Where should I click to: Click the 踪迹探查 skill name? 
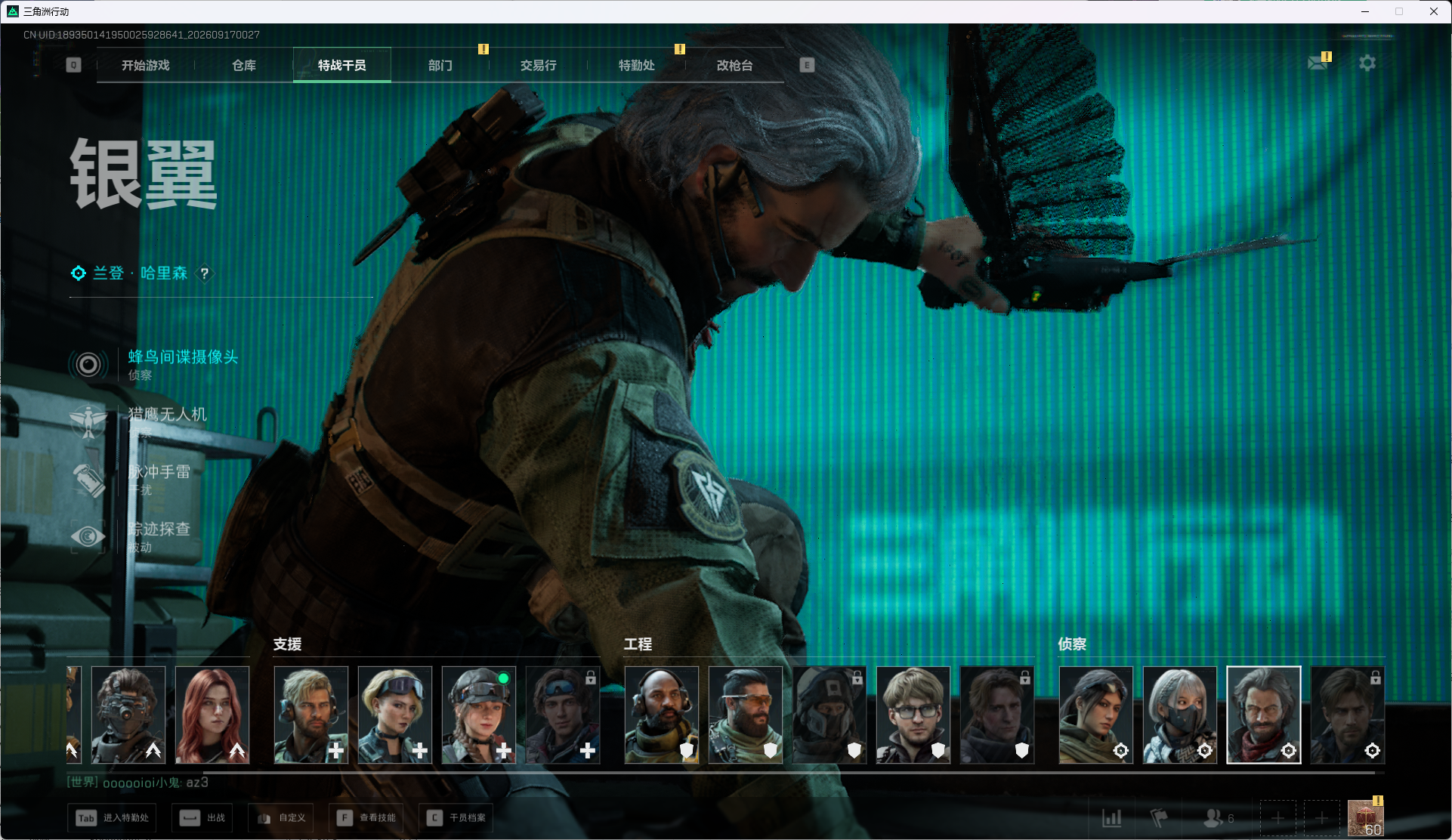[x=159, y=529]
